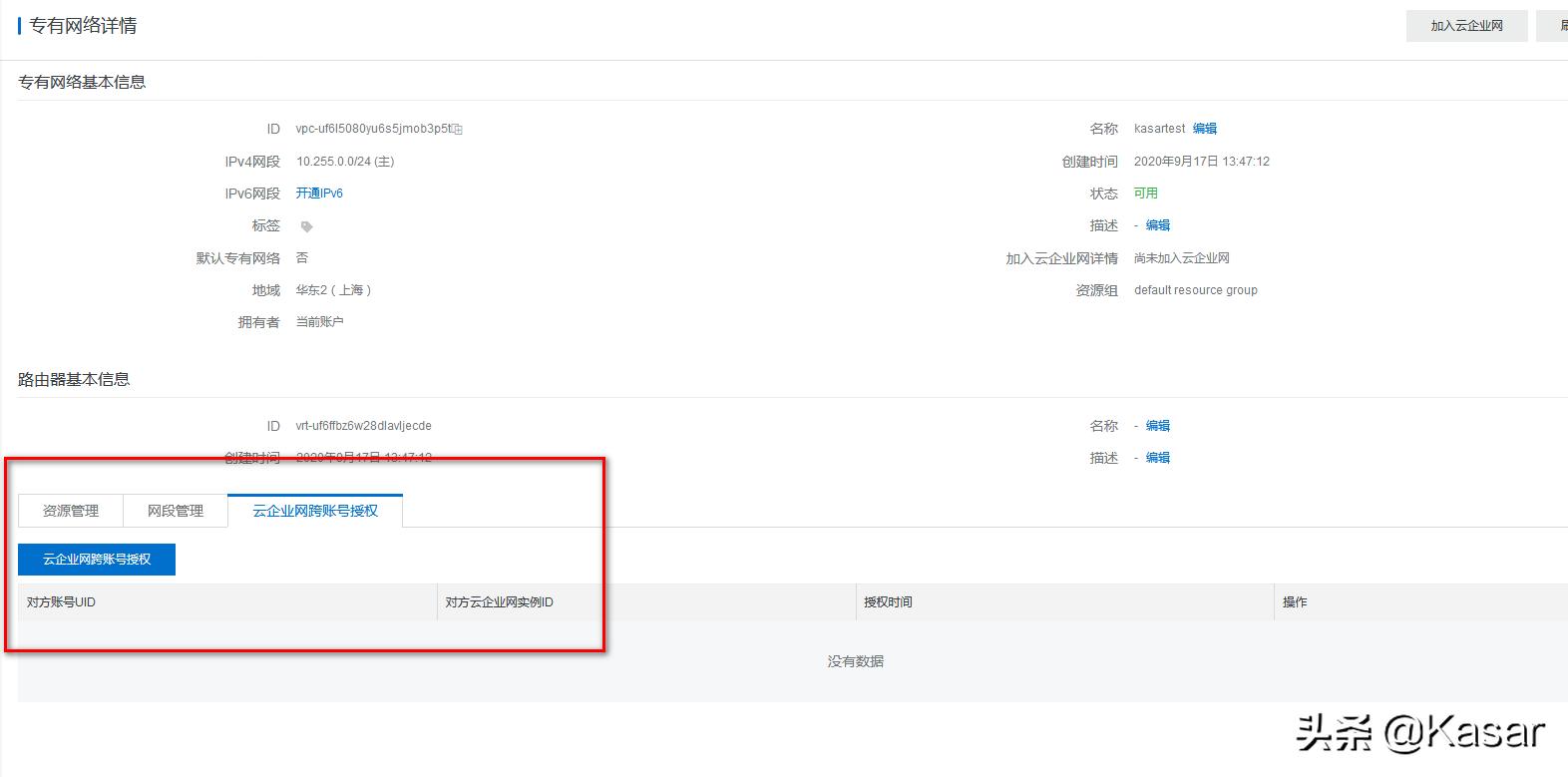
Task: Click the 操作 column header
Action: pos(1295,602)
